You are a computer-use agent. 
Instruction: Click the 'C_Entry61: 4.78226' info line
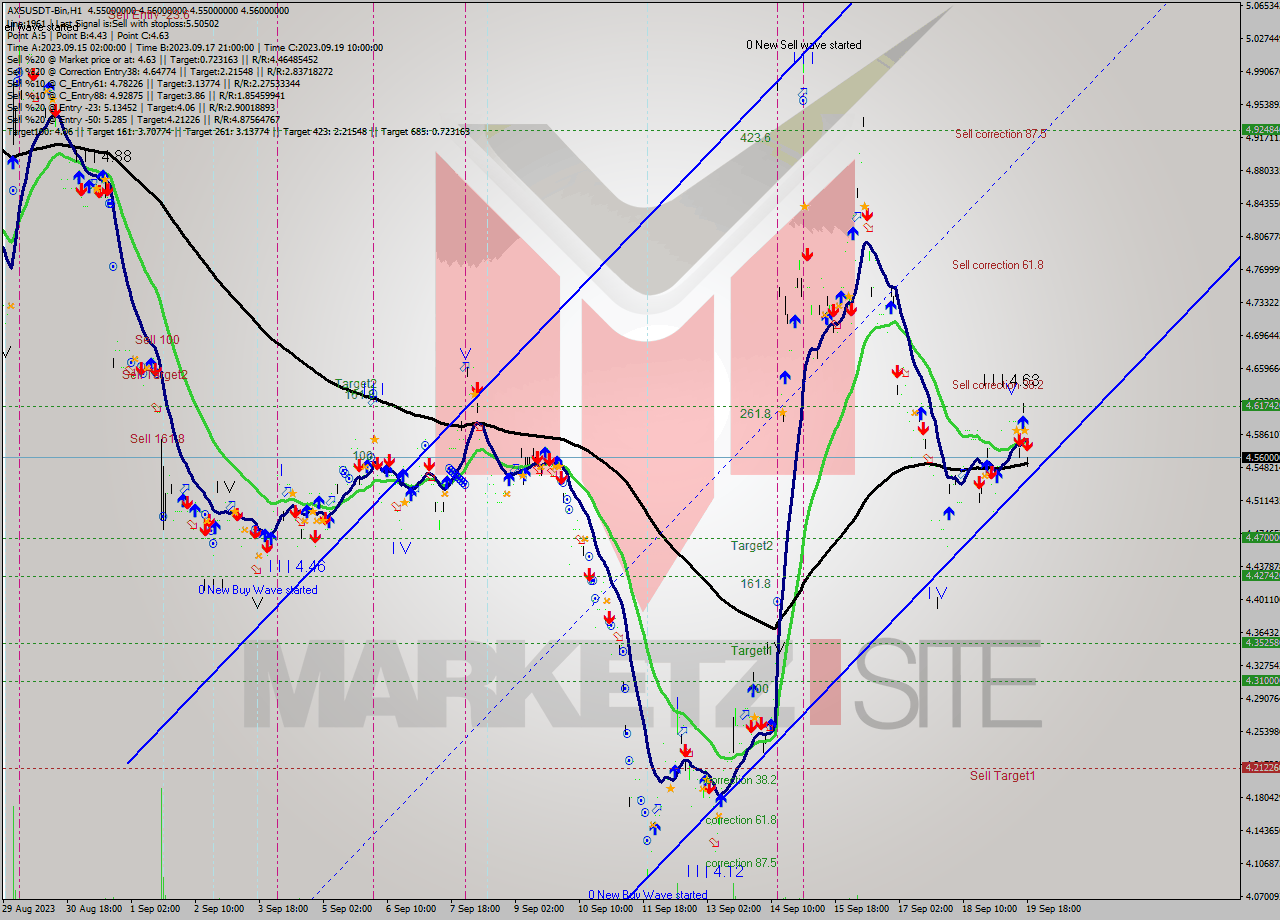pyautogui.click(x=155, y=83)
